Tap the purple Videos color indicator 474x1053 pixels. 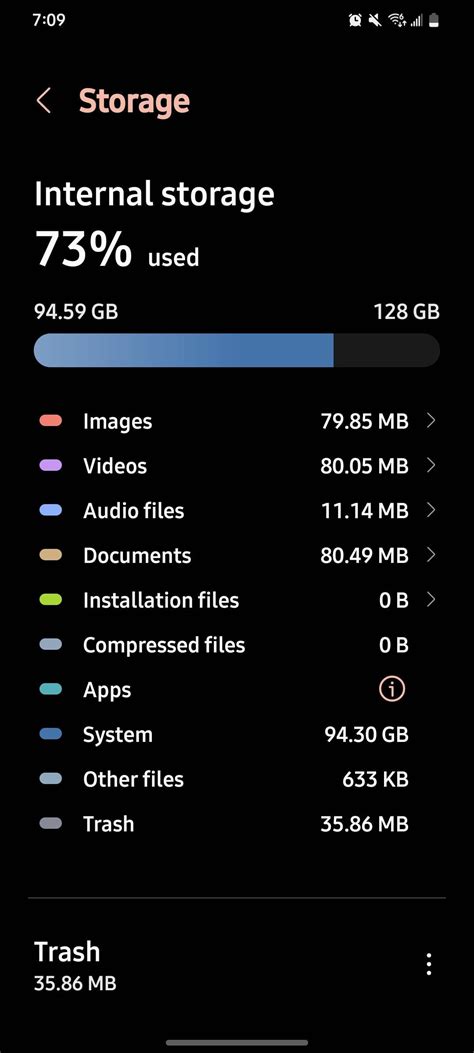click(51, 465)
